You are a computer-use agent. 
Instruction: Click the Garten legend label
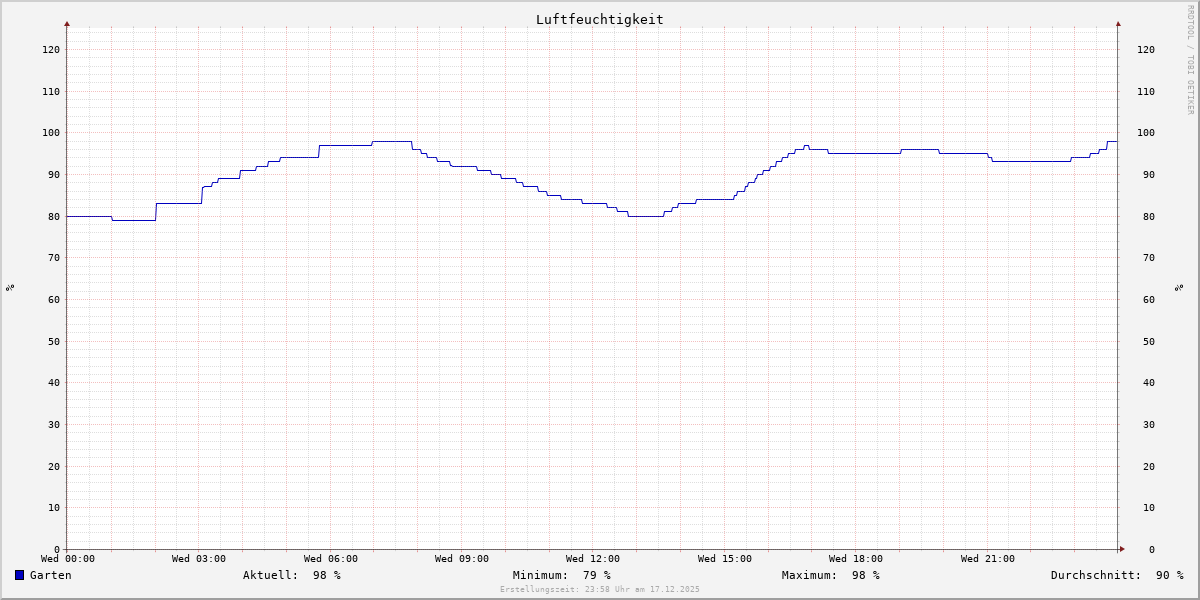[x=50, y=575]
